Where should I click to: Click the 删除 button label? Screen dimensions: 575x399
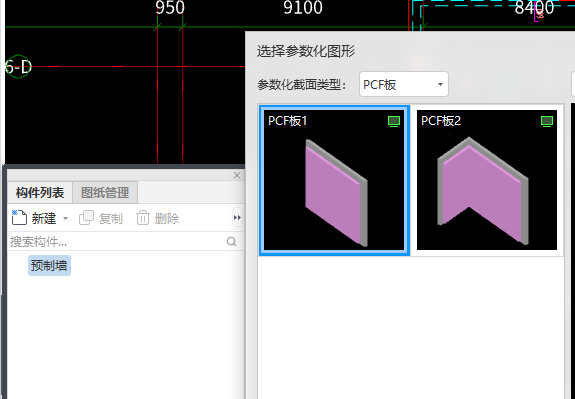point(166,219)
